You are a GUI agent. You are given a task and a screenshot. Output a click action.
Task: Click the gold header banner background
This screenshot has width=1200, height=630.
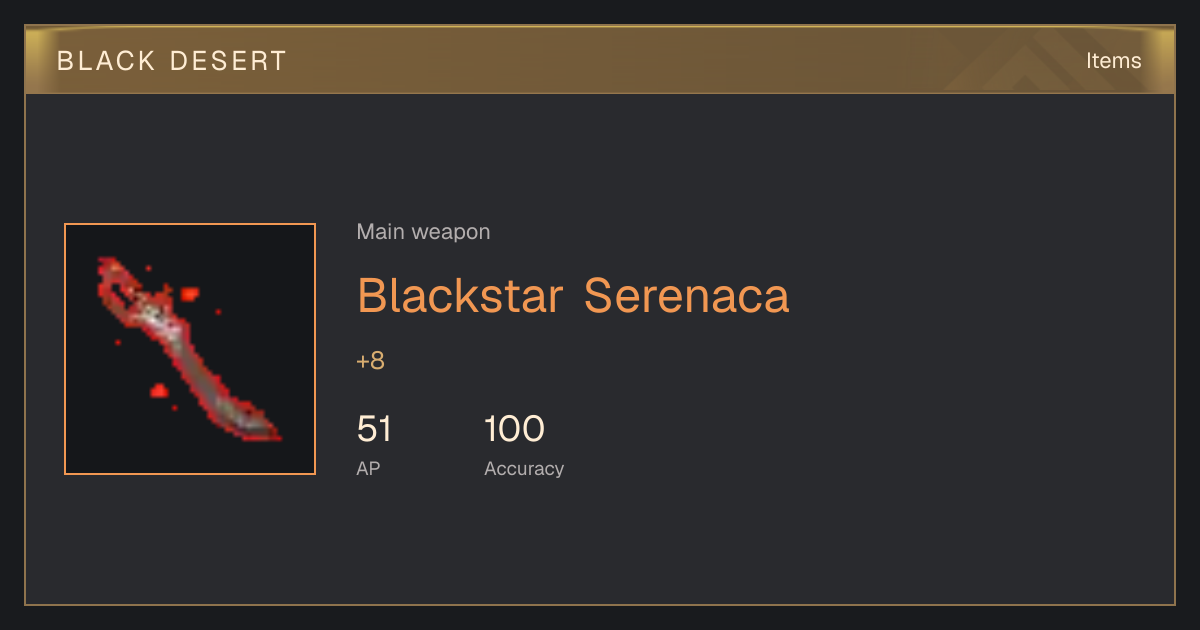600,61
